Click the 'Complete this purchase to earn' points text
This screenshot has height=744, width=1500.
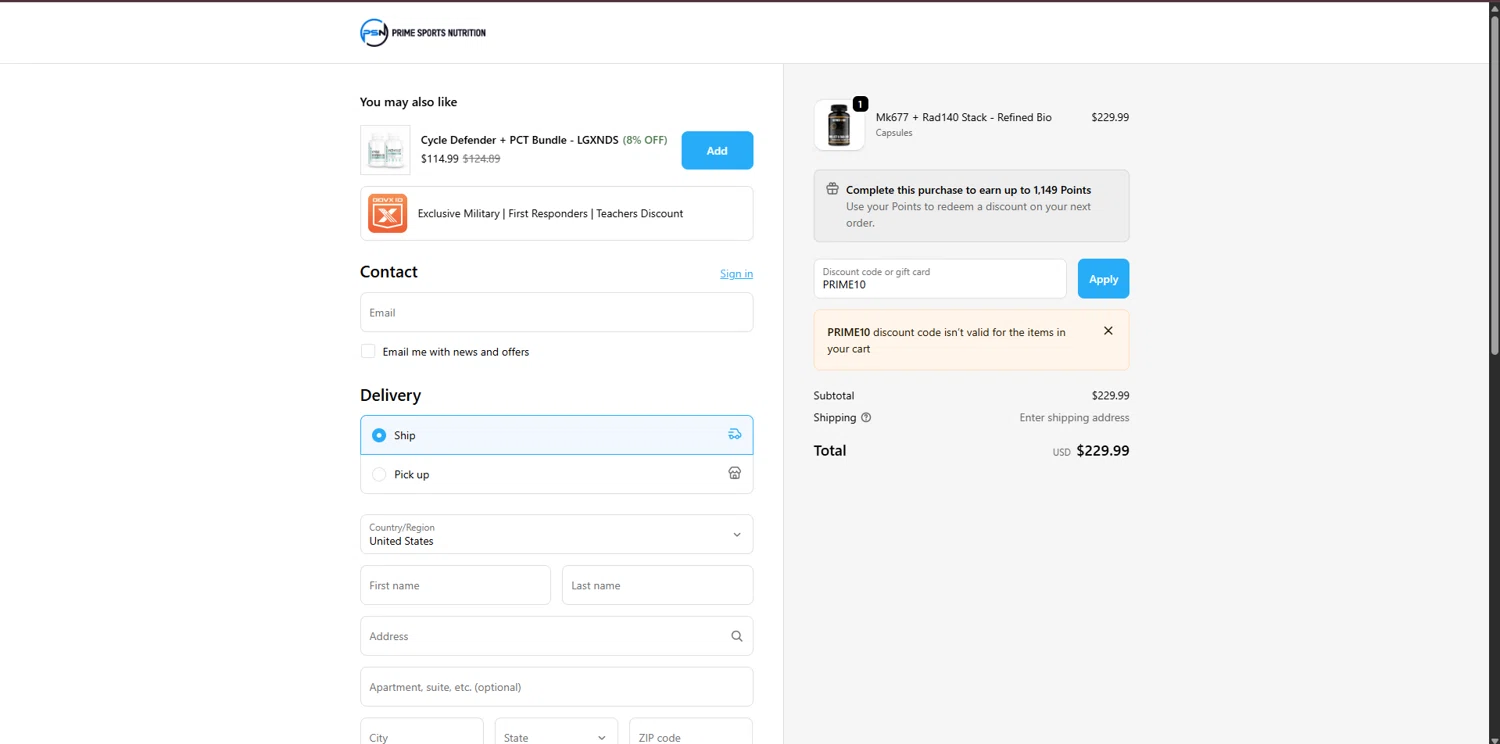[x=968, y=189]
